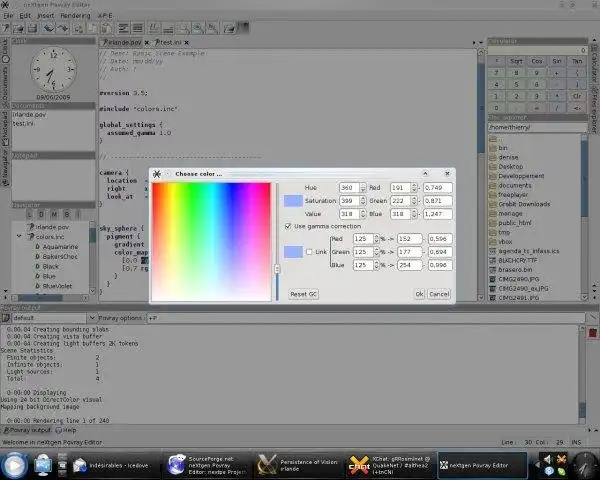Click the Saturation spinner arrows
Screen dimensions: 600x480
(x=363, y=201)
